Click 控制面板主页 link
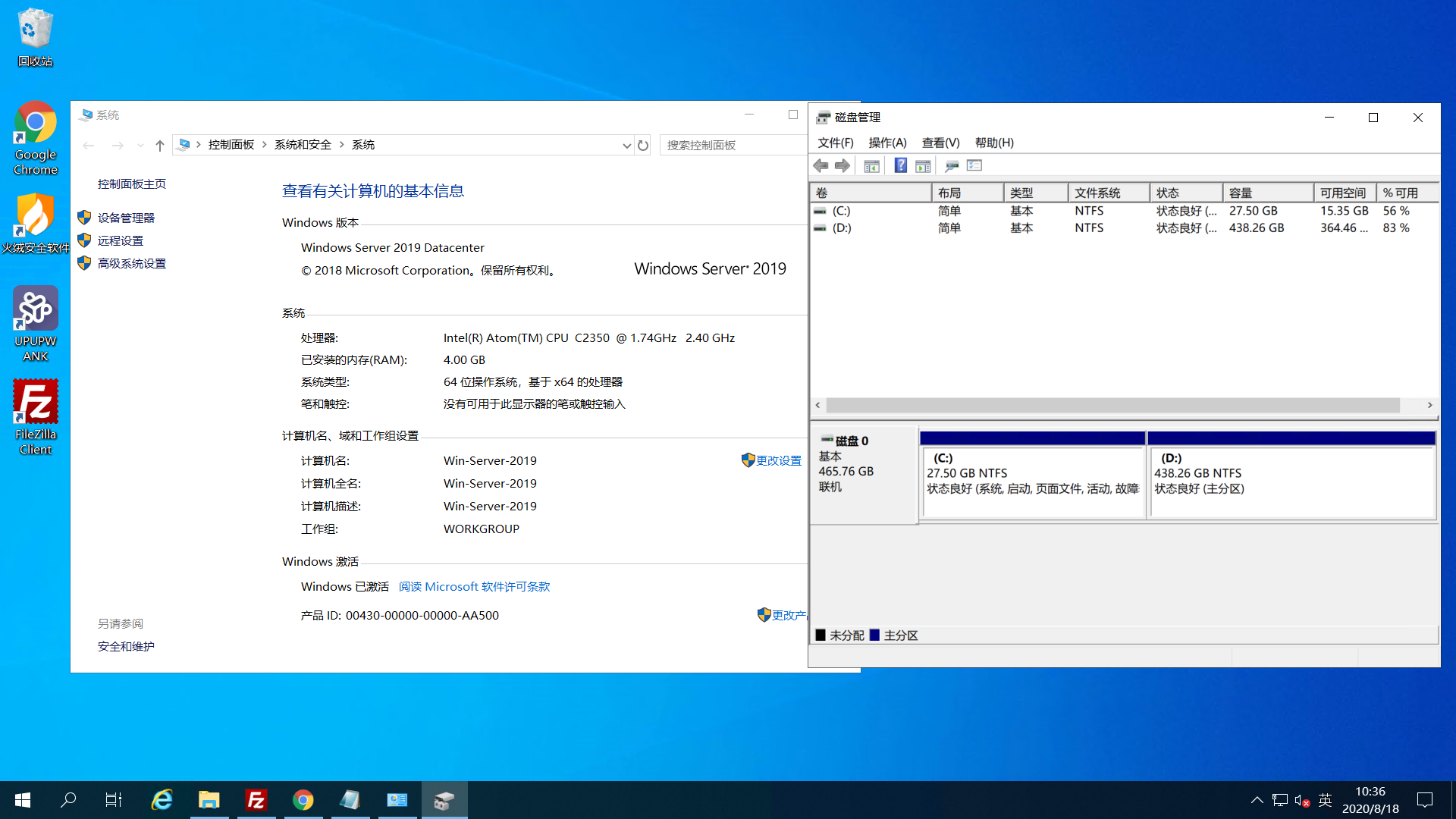1456x819 pixels. coord(131,184)
